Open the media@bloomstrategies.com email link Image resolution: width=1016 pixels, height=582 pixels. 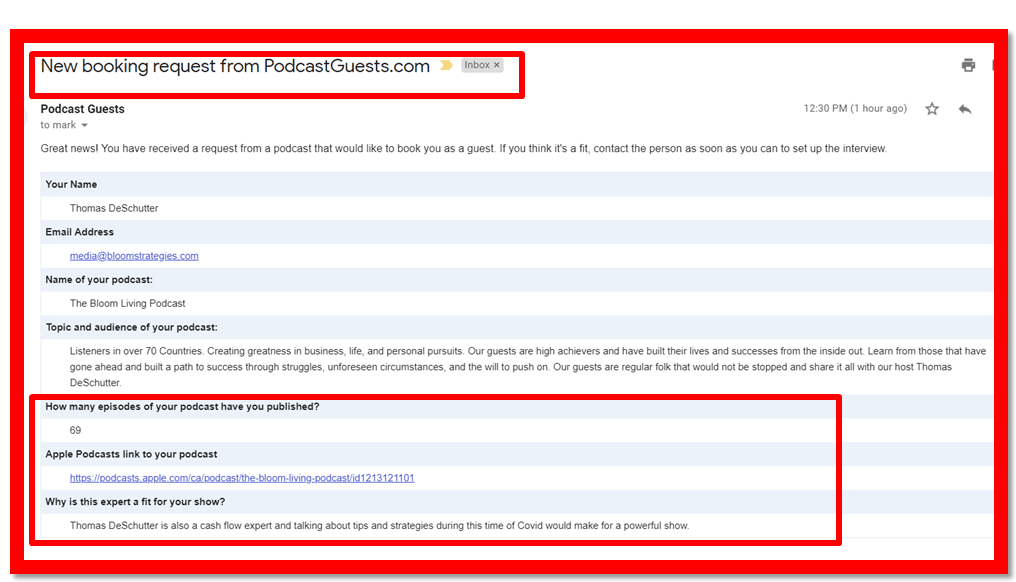pos(134,256)
